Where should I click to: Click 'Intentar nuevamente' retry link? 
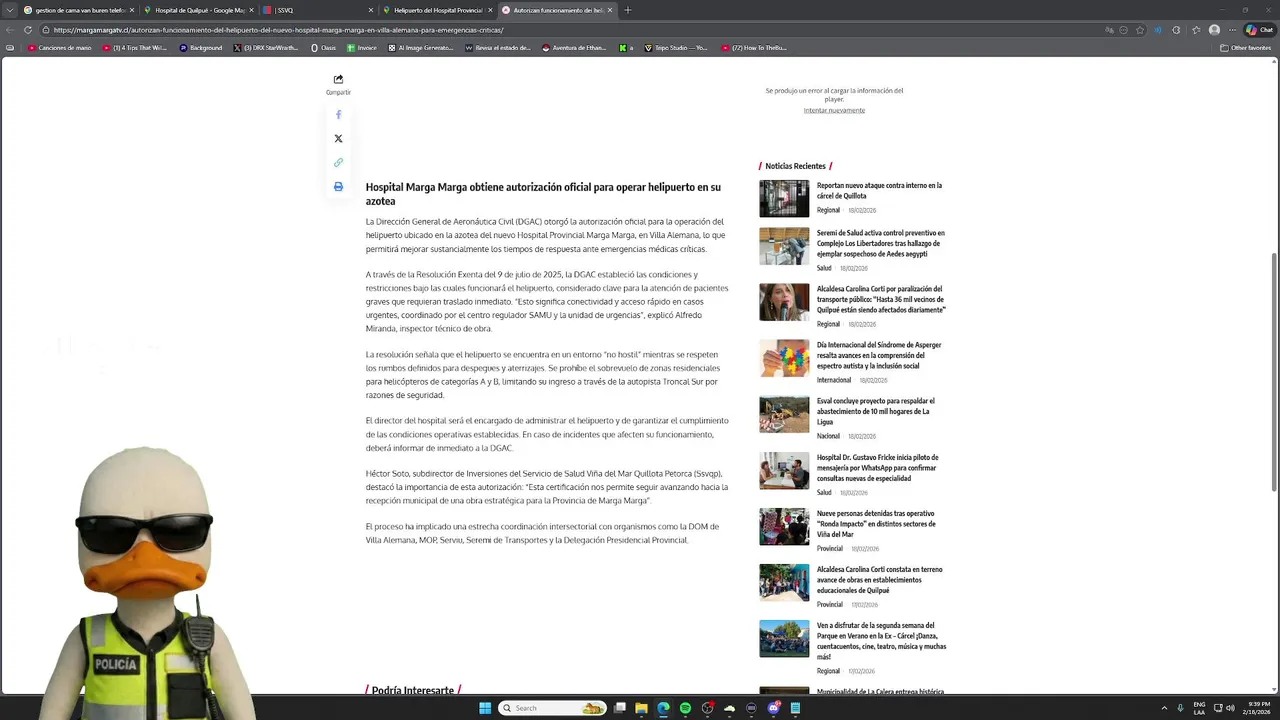pyautogui.click(x=834, y=111)
